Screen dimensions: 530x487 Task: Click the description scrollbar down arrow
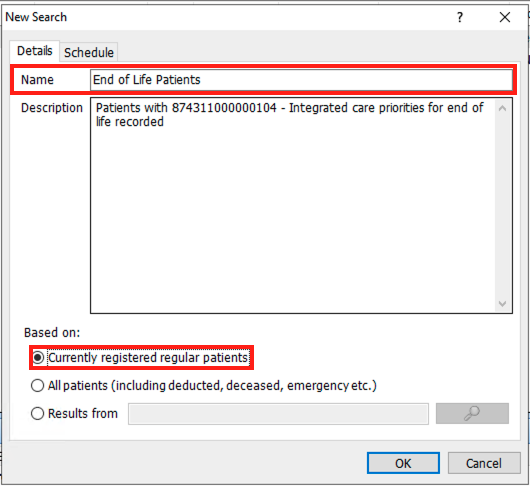tap(502, 303)
